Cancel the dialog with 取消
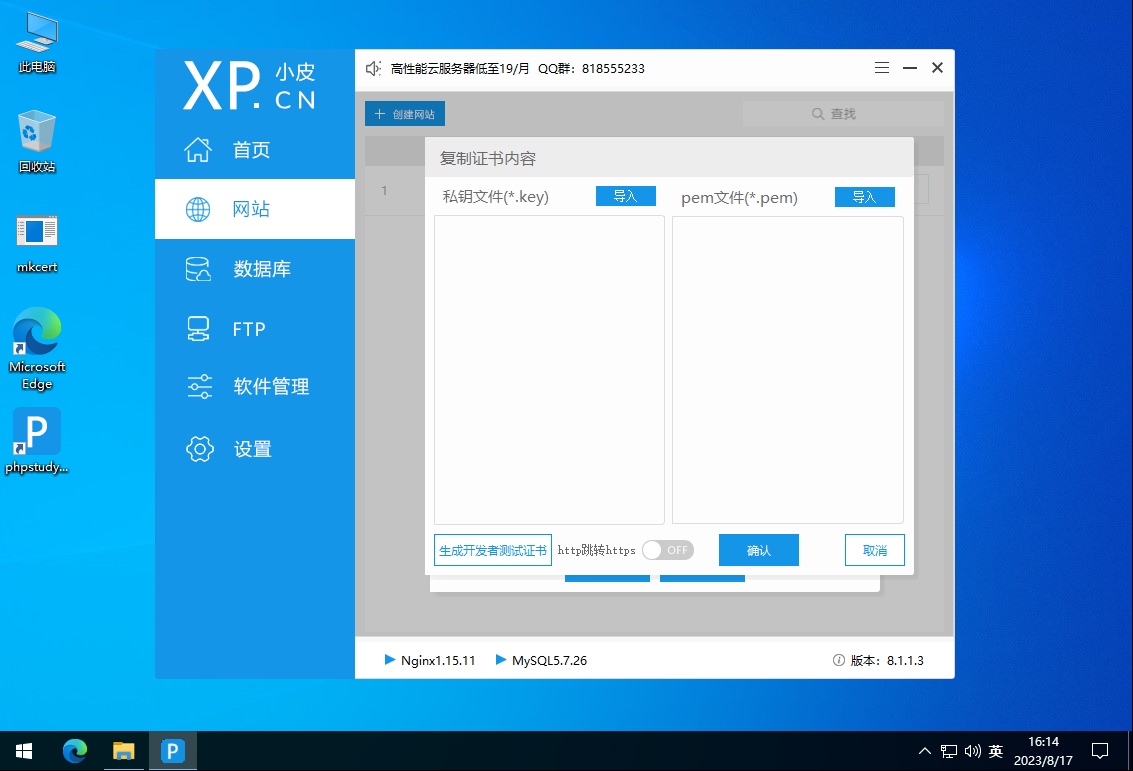The height and width of the screenshot is (771, 1133). 874,551
